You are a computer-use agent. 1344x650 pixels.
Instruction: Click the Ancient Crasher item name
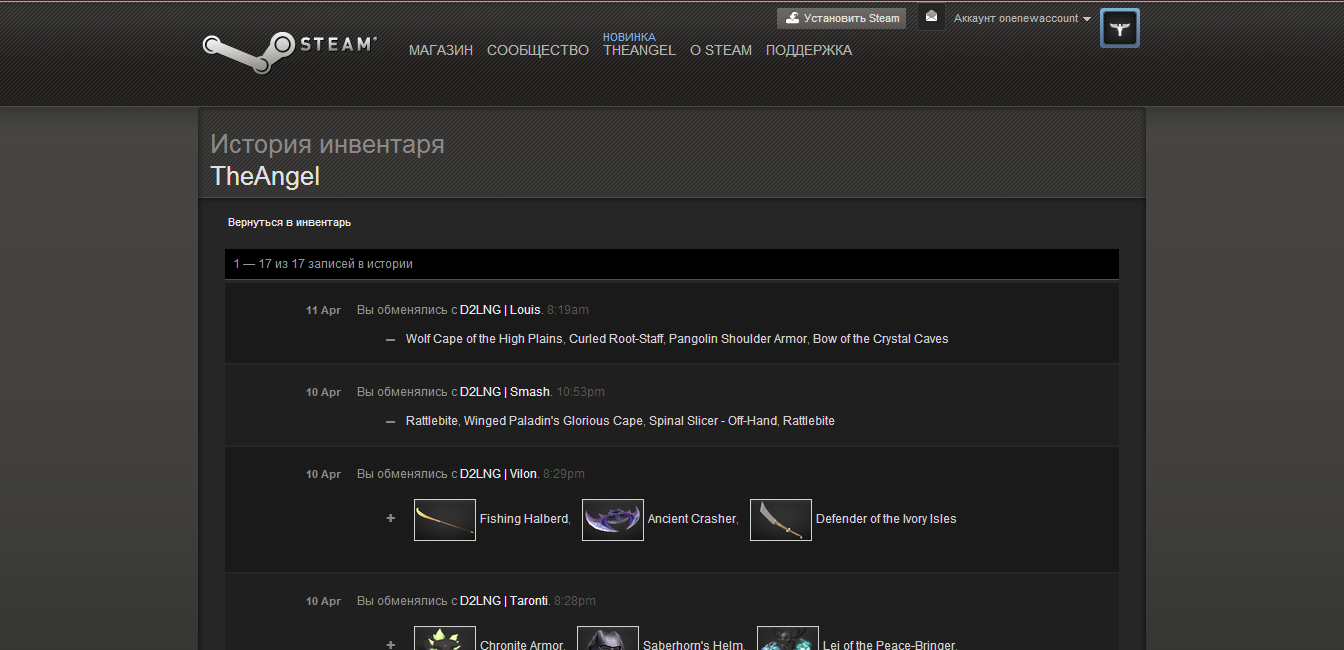point(691,519)
